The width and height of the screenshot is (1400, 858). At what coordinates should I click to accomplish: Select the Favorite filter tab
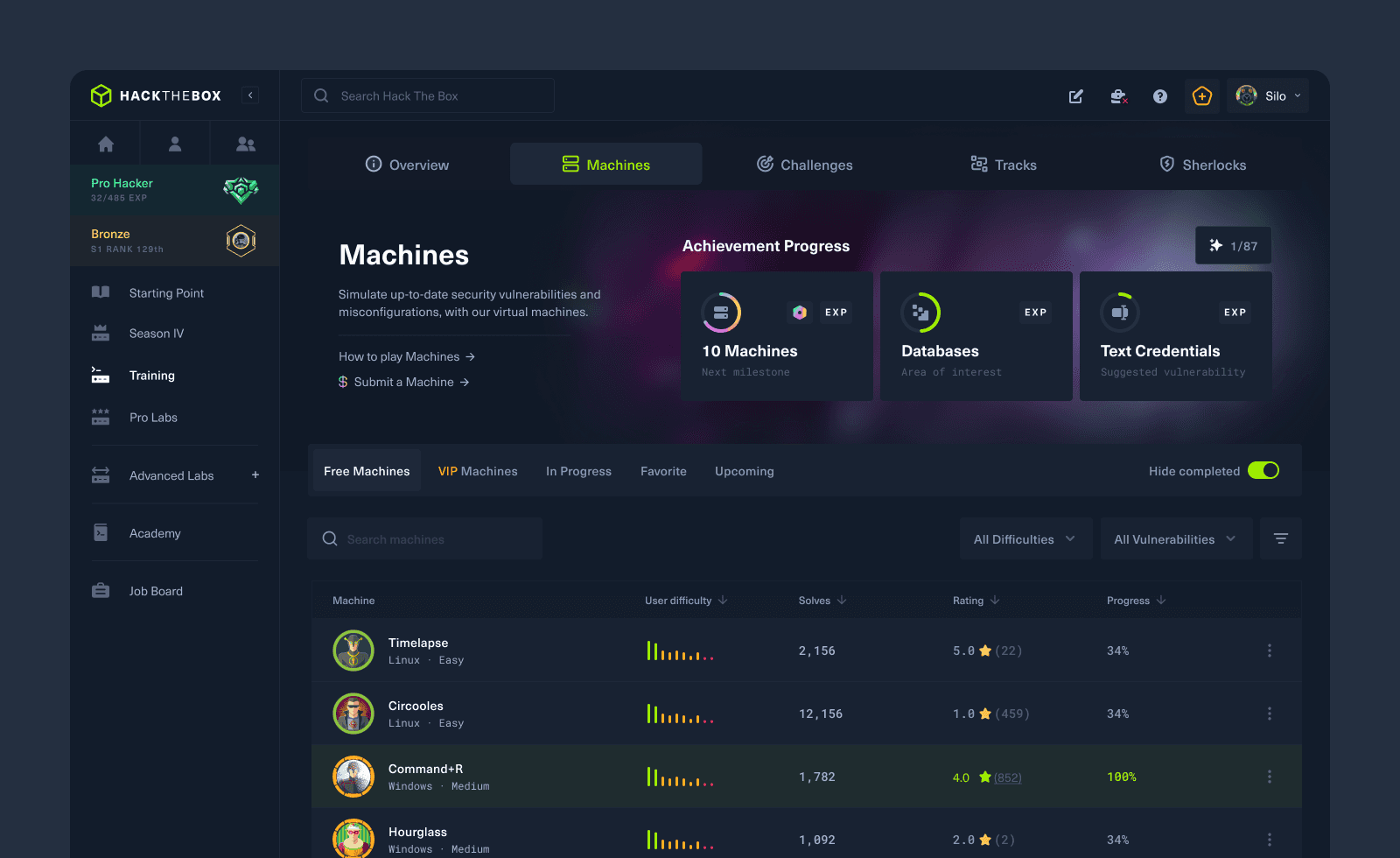[663, 471]
